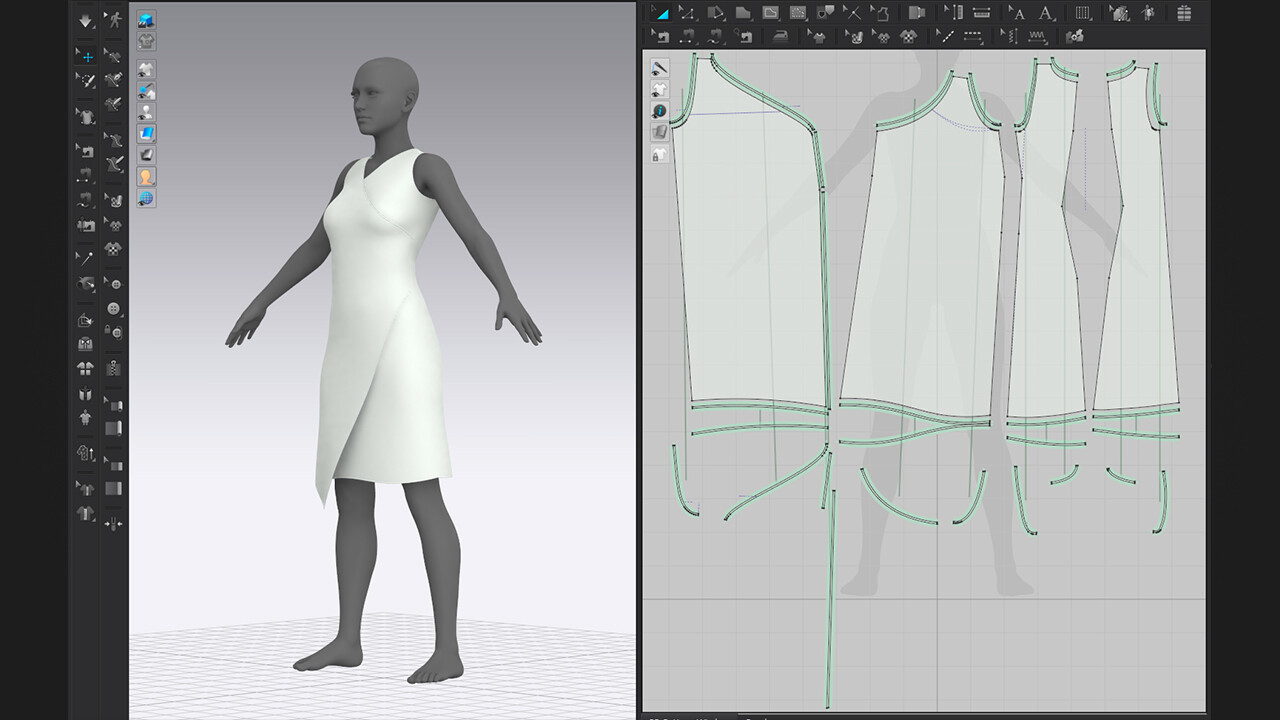The height and width of the screenshot is (720, 1280).
Task: Select the Edit Sewing tool
Action: point(662,36)
